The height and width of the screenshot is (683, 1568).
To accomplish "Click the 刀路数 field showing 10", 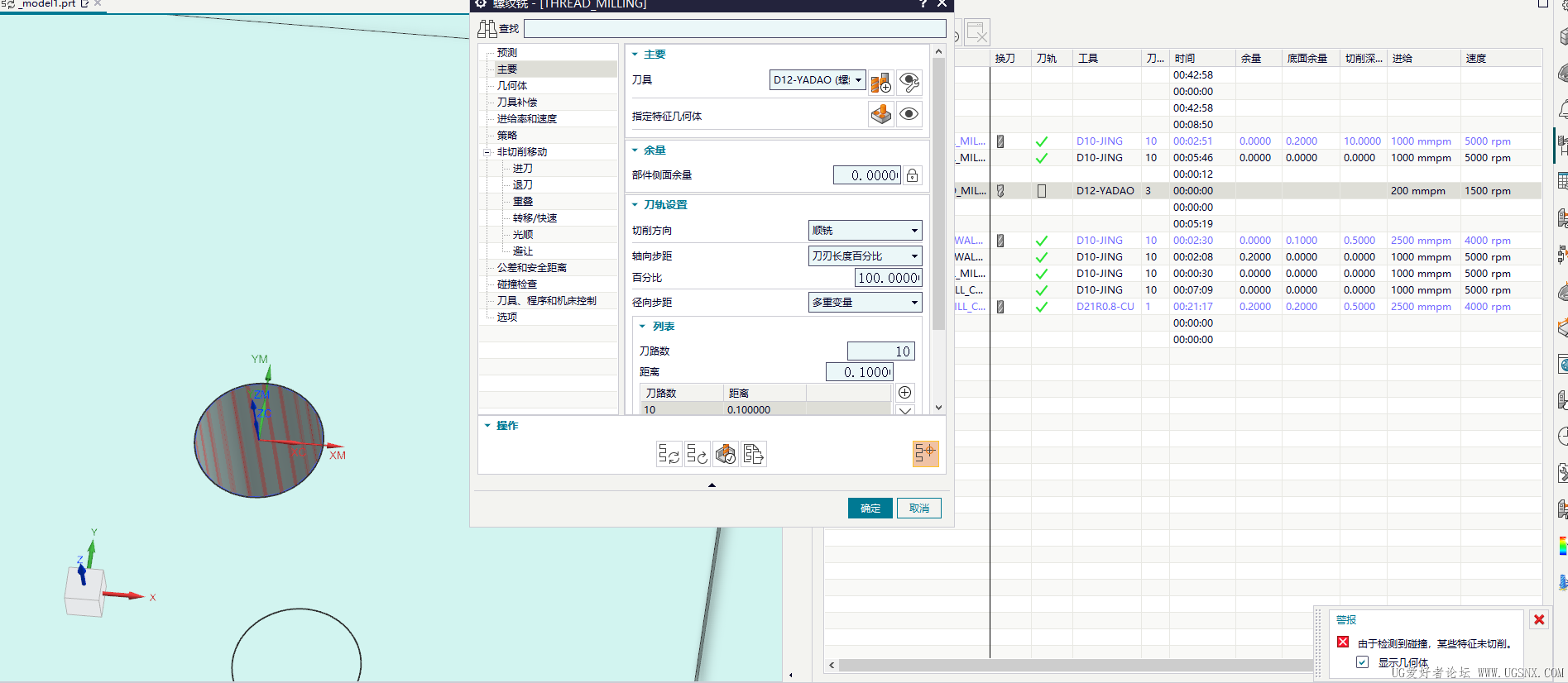I will click(x=881, y=351).
